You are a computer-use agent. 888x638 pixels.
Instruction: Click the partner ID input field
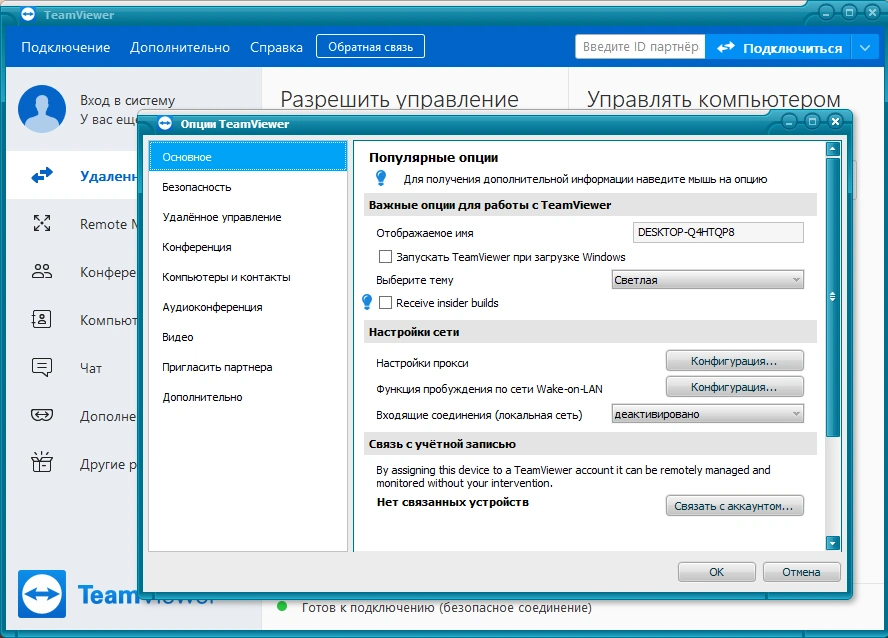click(x=640, y=46)
